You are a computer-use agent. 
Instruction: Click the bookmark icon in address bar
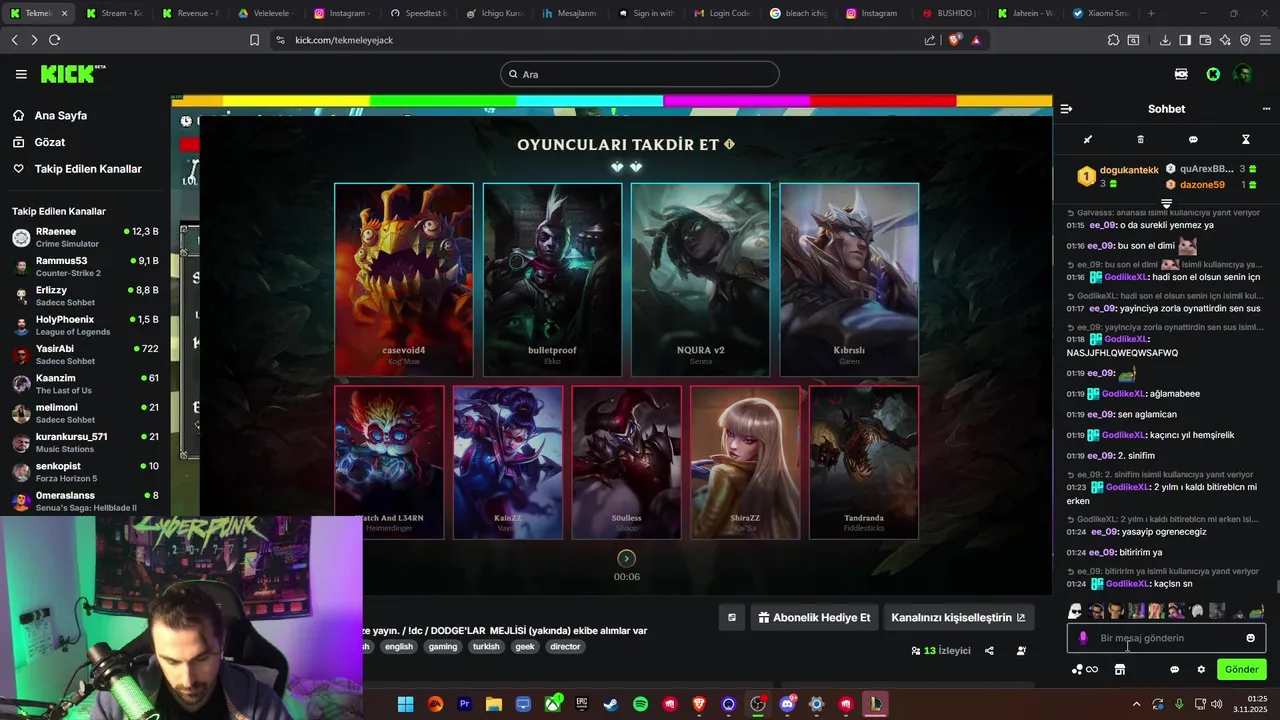pyautogui.click(x=254, y=40)
